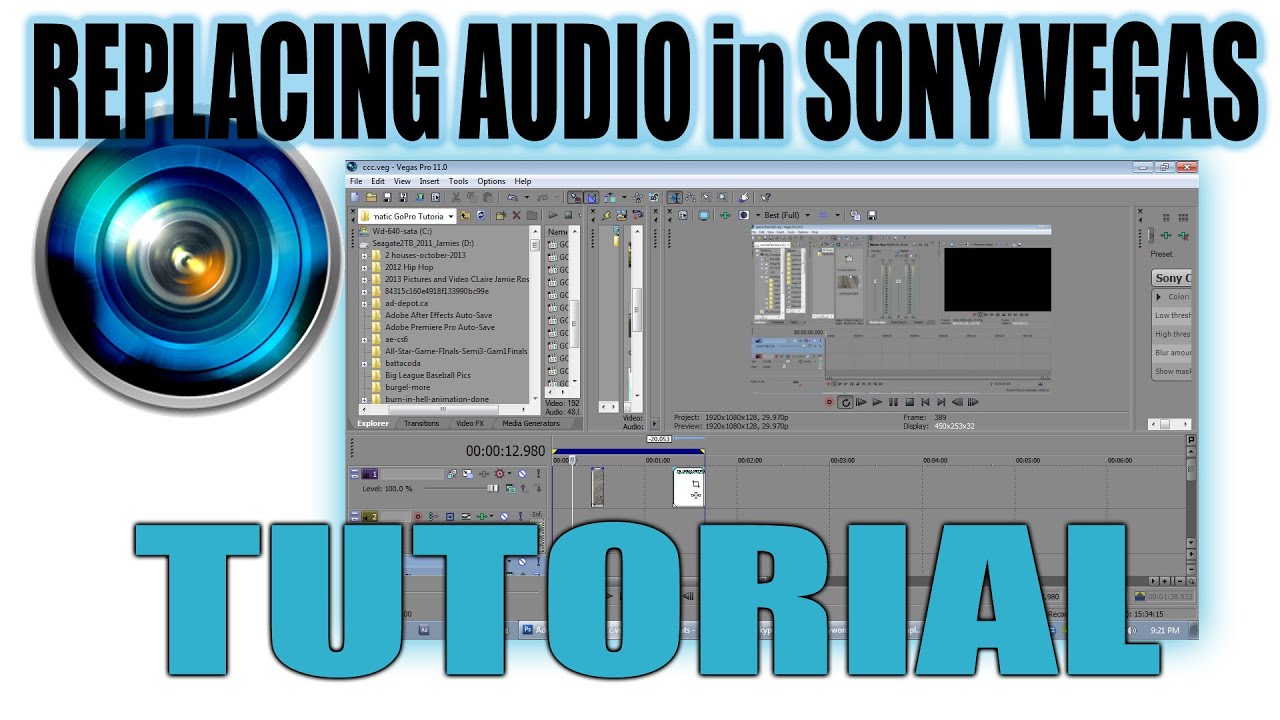The image size is (1280, 720).
Task: Click the Copy Snapshot to Clipboard icon
Action: click(855, 215)
